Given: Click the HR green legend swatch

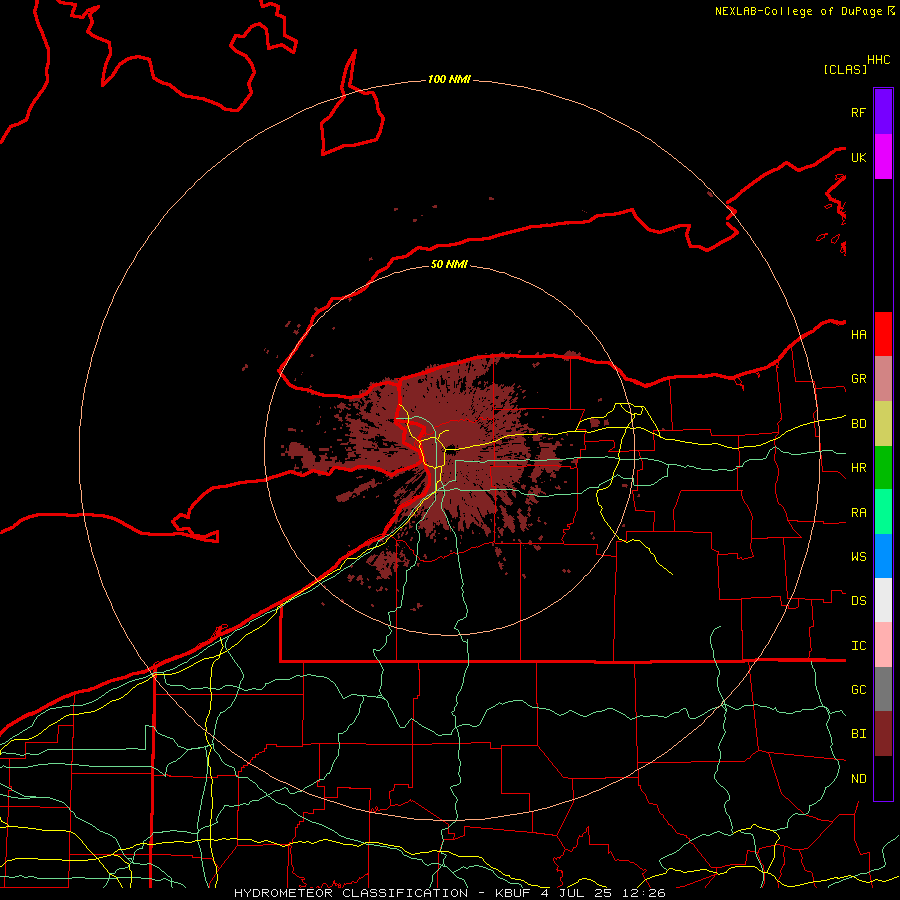Looking at the screenshot, I should 883,468.
